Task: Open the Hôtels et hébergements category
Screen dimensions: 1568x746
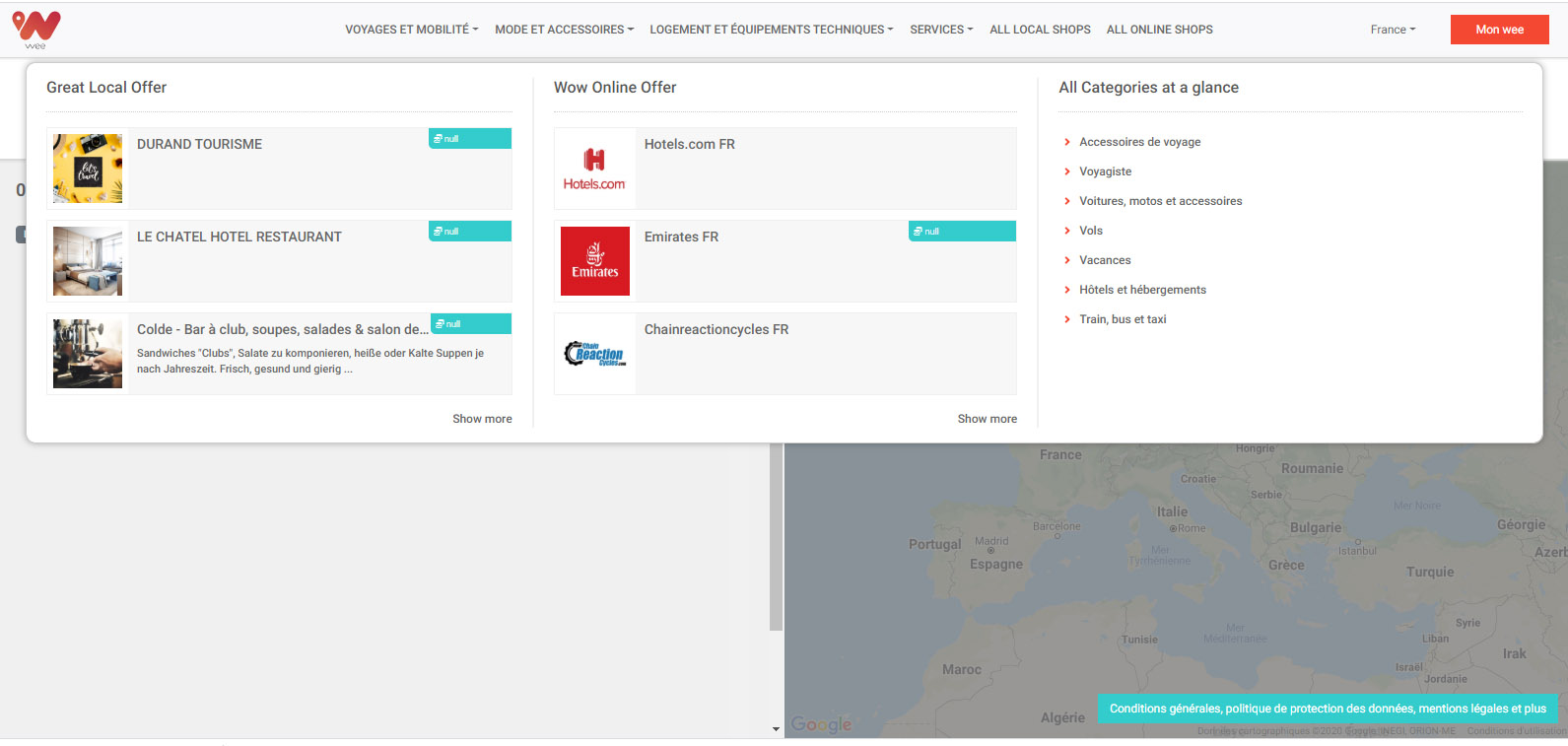Action: 1142,290
